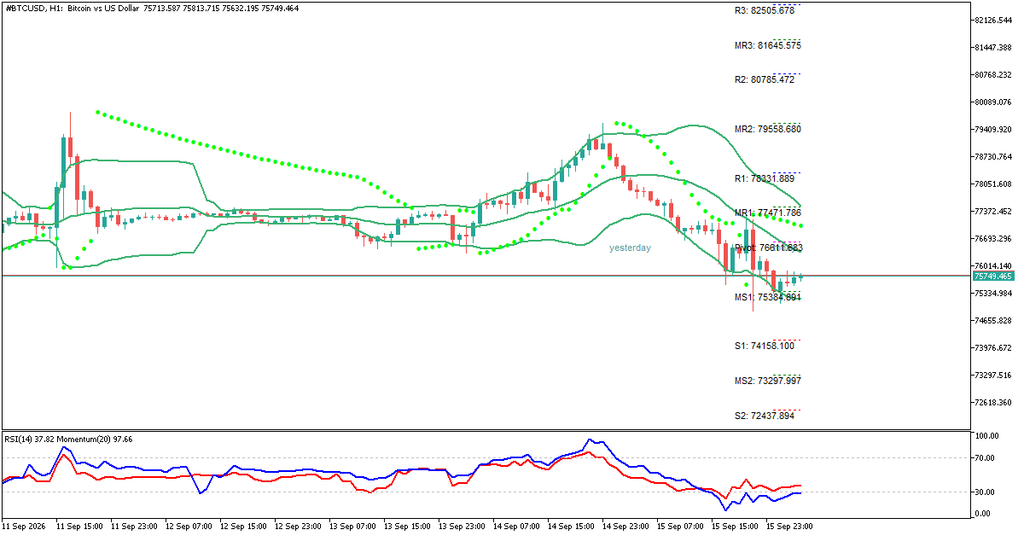The height and width of the screenshot is (536, 1024).
Task: Click the RSI scale value 70.00
Action: (x=986, y=458)
